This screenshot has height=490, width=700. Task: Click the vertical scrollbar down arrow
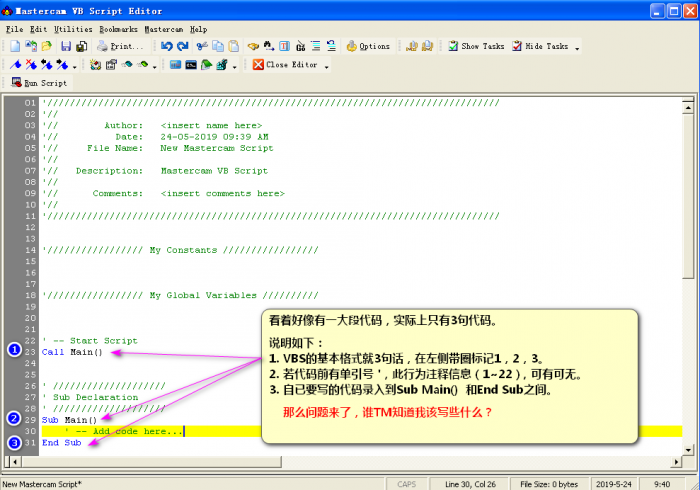[x=688, y=450]
